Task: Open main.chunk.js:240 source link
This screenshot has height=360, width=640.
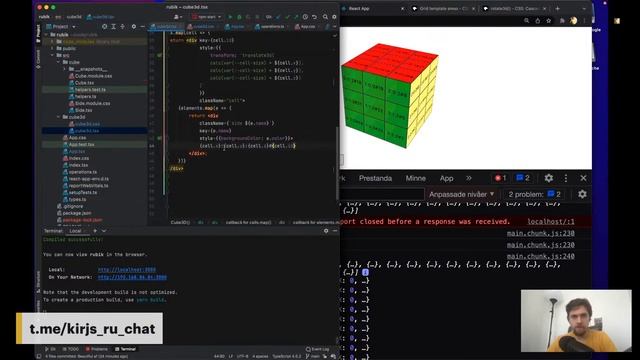Action: 540,256
